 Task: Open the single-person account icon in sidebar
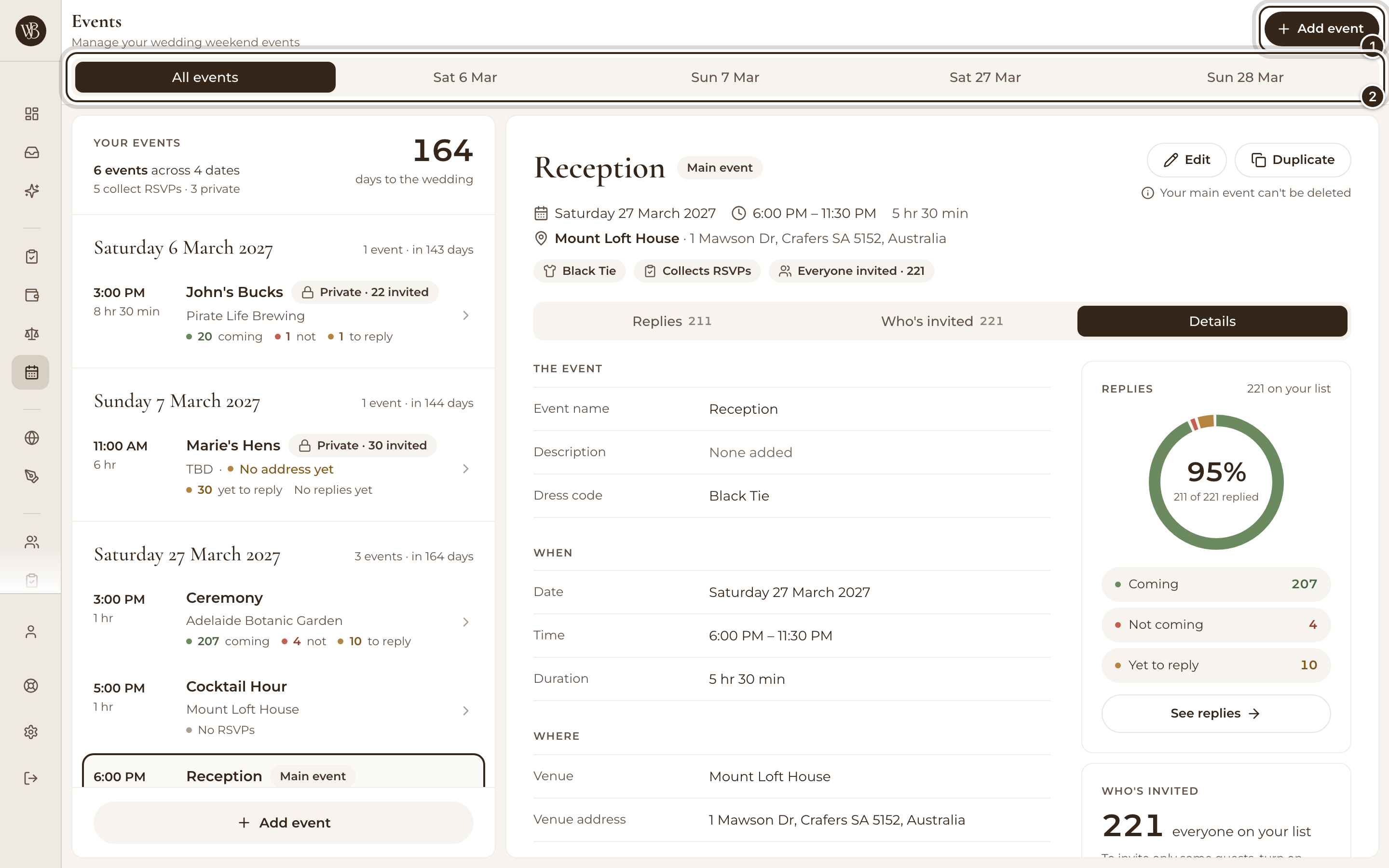click(31, 632)
